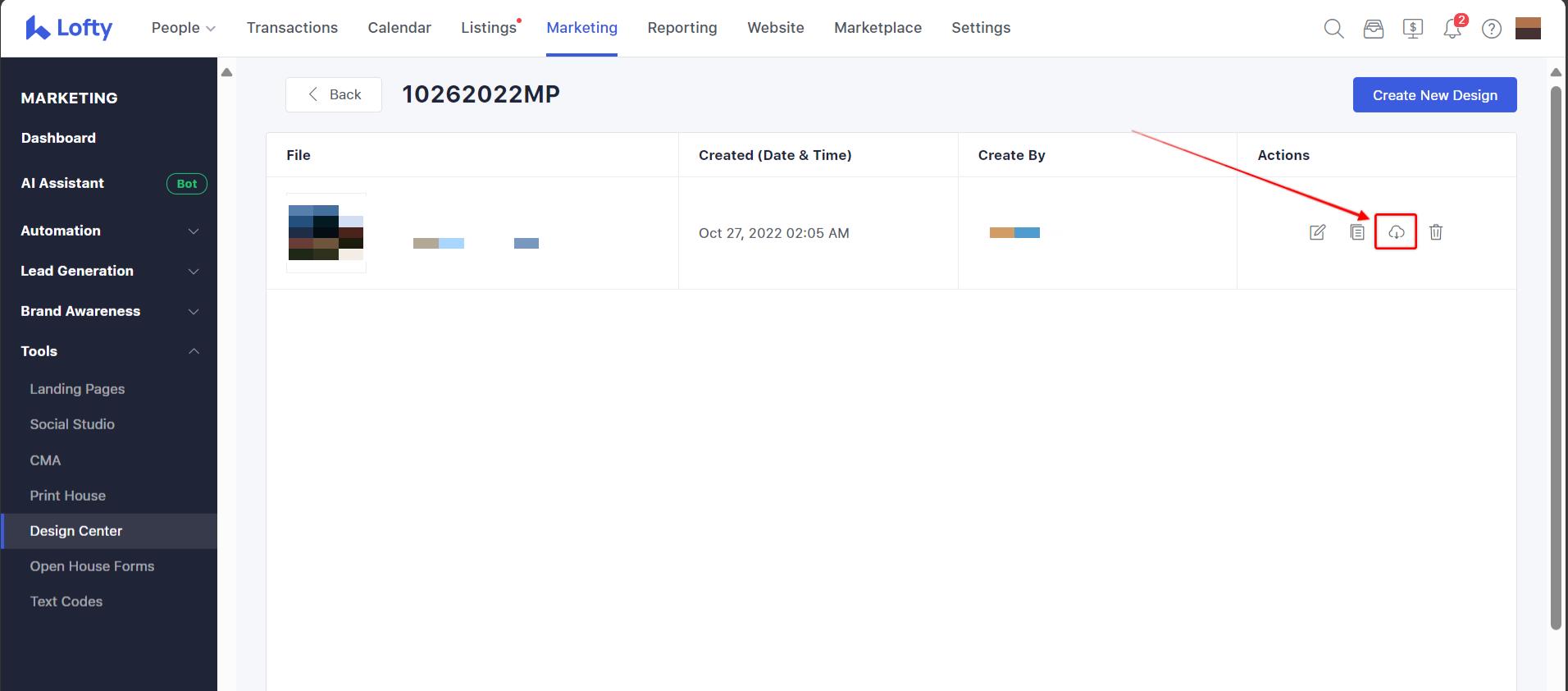Open the inbox tray icon in header
Viewport: 1568px width, 691px height.
[1373, 29]
